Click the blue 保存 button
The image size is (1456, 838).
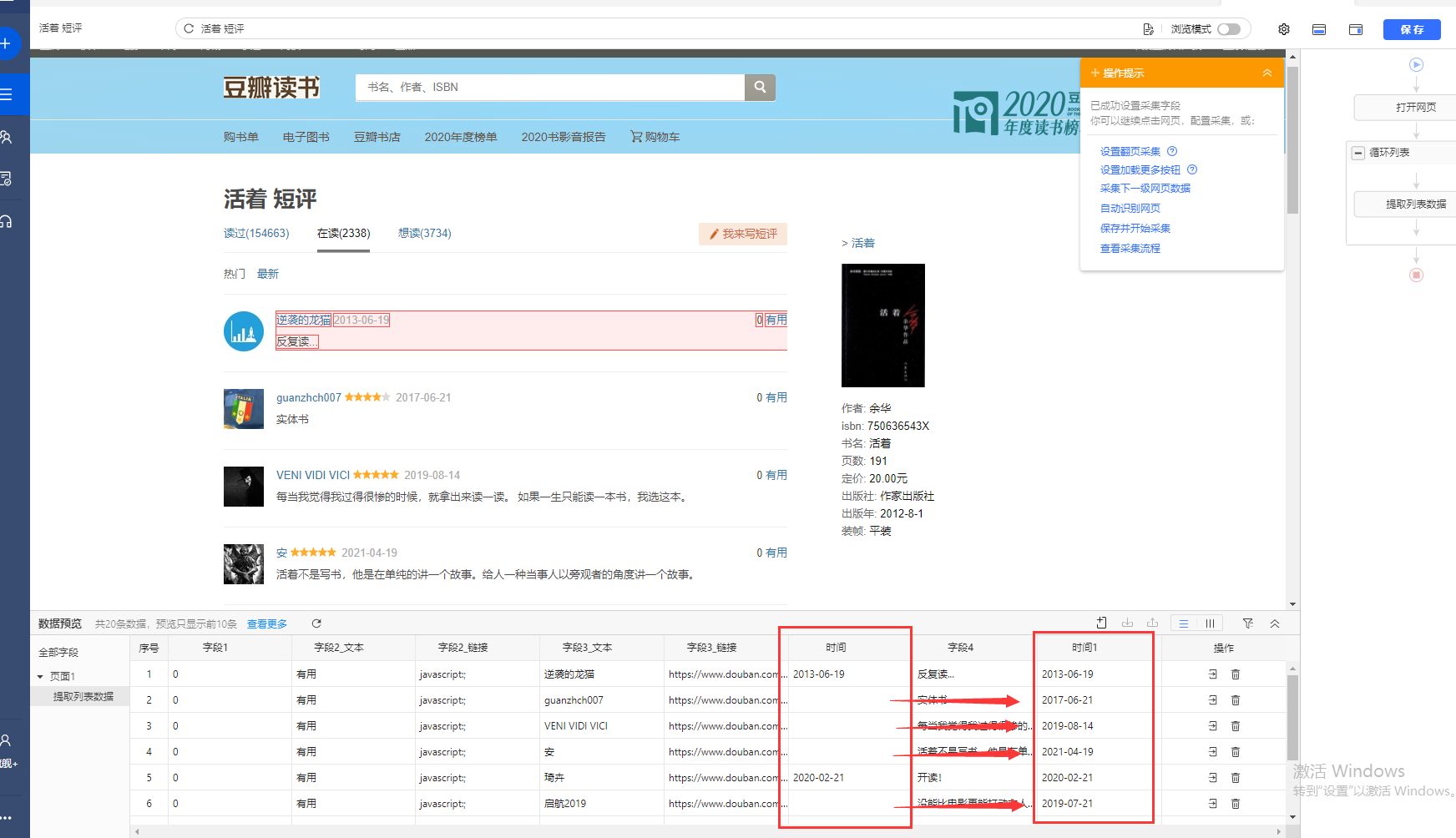(1413, 29)
